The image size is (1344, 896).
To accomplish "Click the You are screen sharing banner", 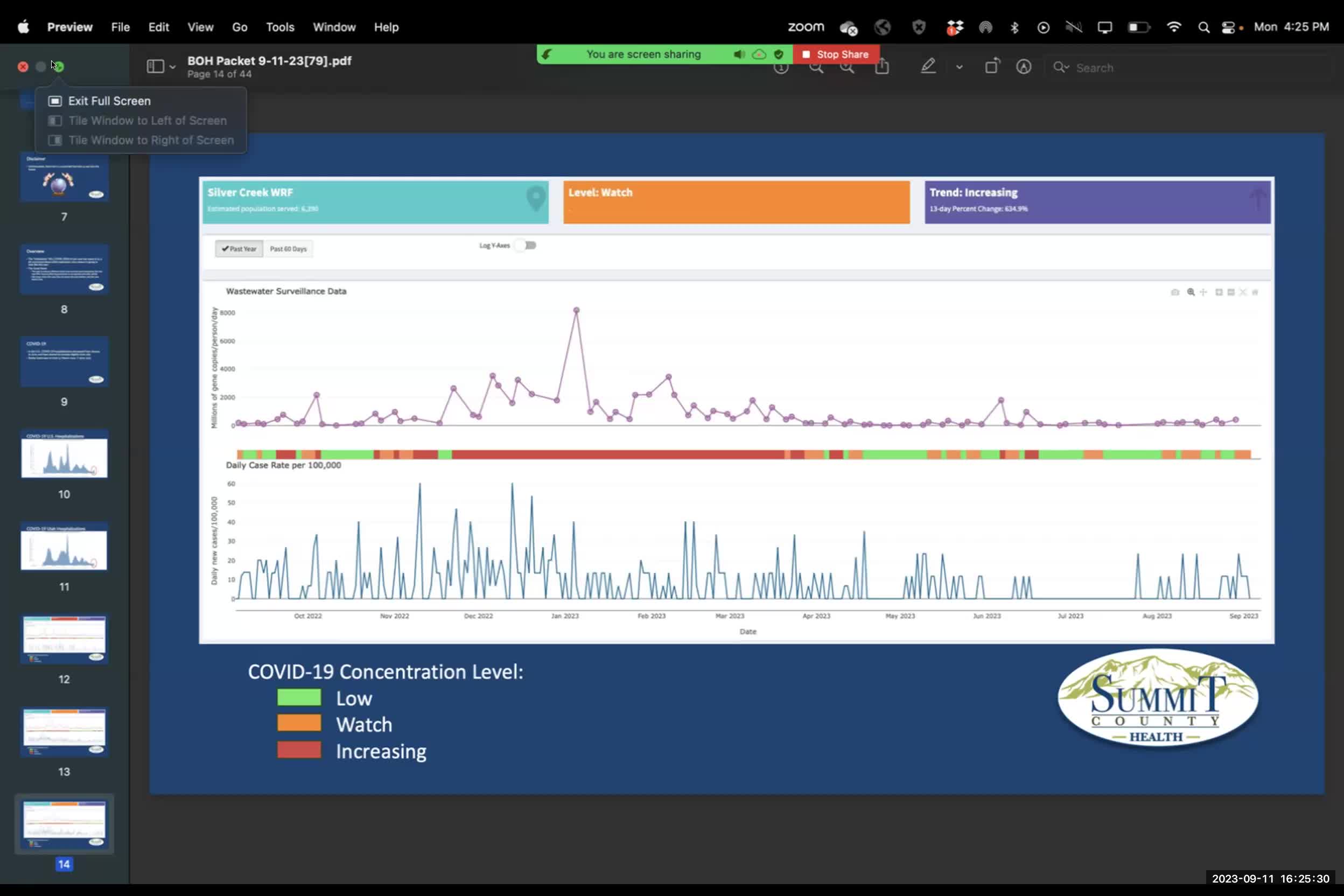I will (643, 54).
